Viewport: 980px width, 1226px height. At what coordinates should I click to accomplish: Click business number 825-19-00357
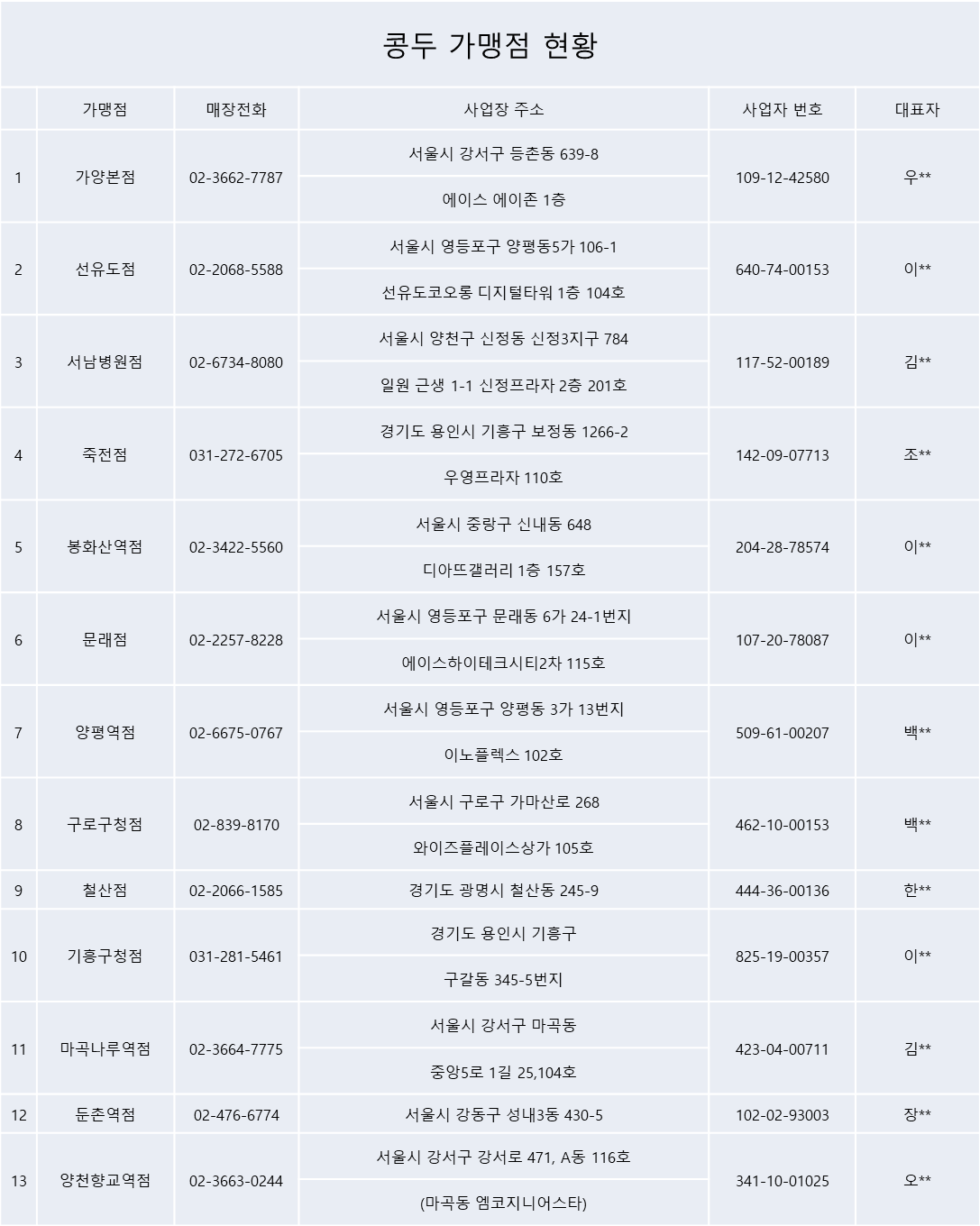coord(782,956)
